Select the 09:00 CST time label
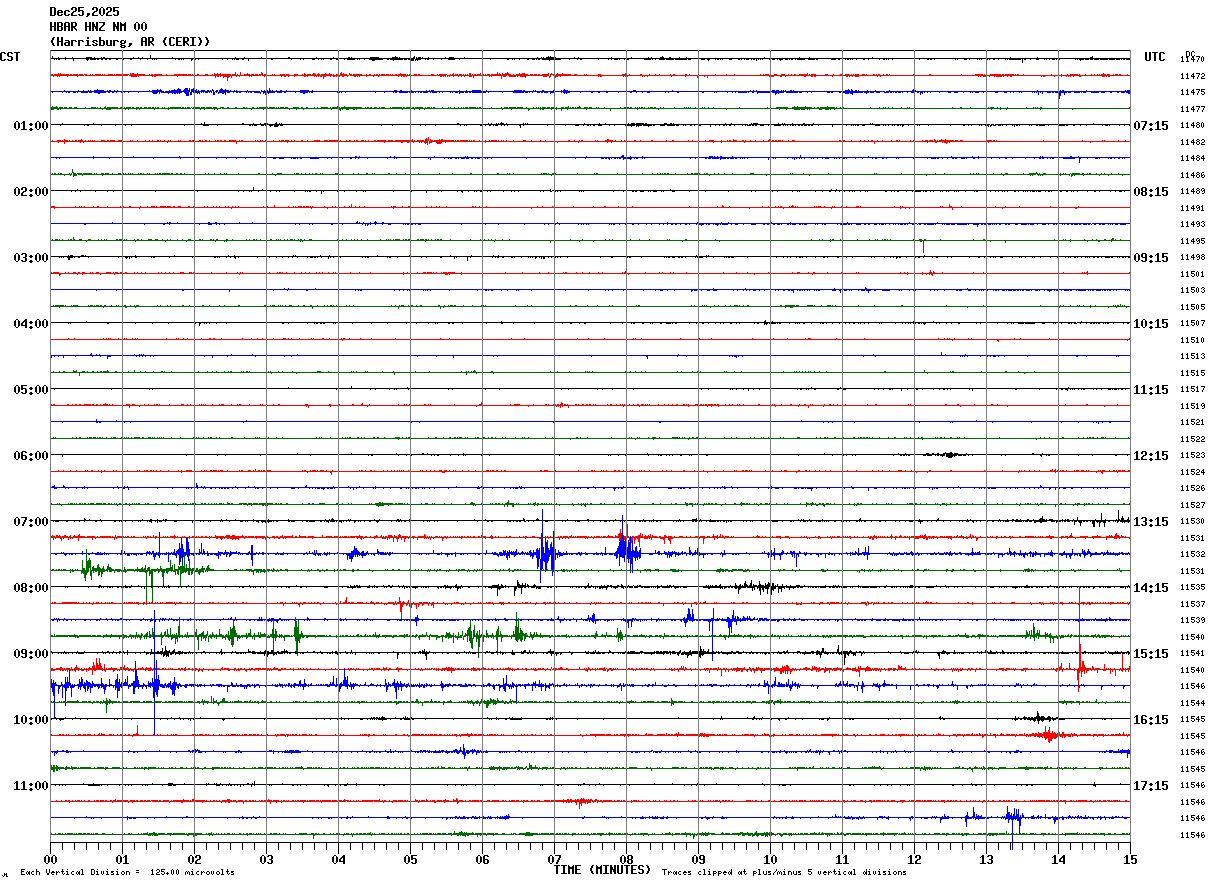Image resolution: width=1210 pixels, height=886 pixels. click(x=31, y=654)
